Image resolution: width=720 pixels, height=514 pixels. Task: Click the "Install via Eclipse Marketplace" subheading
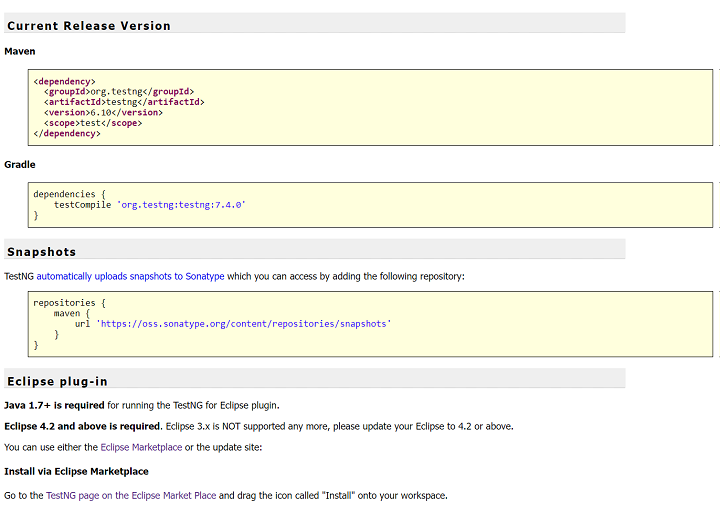coord(76,471)
